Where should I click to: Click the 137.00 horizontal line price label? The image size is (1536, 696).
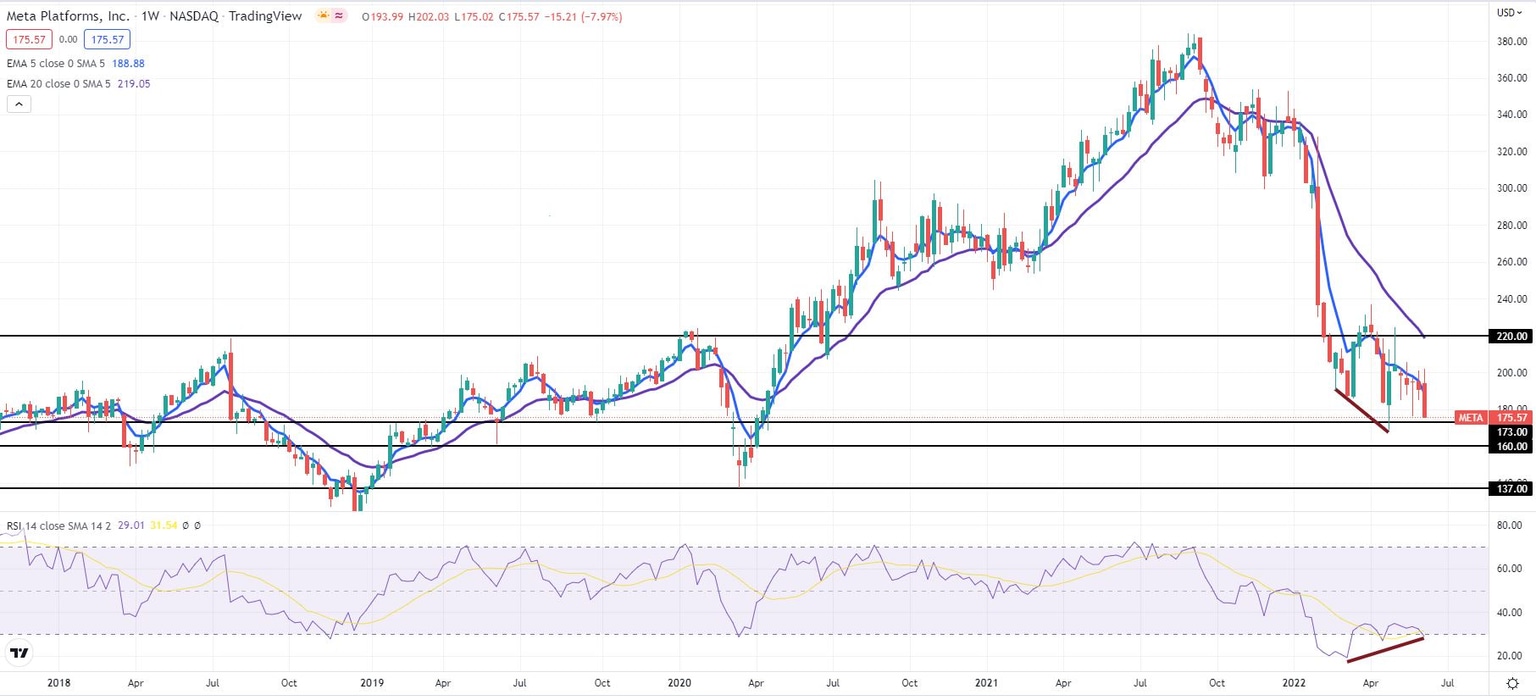pyautogui.click(x=1510, y=488)
